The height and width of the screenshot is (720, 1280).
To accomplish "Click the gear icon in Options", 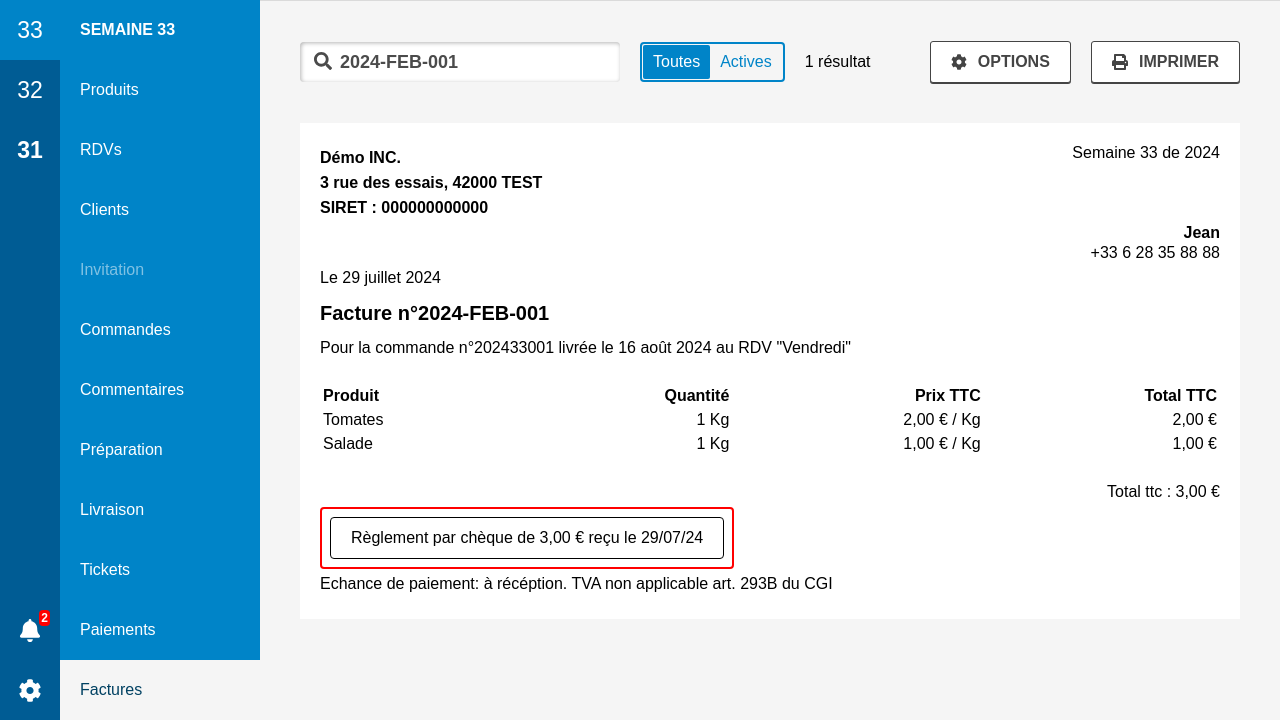I will [x=959, y=62].
